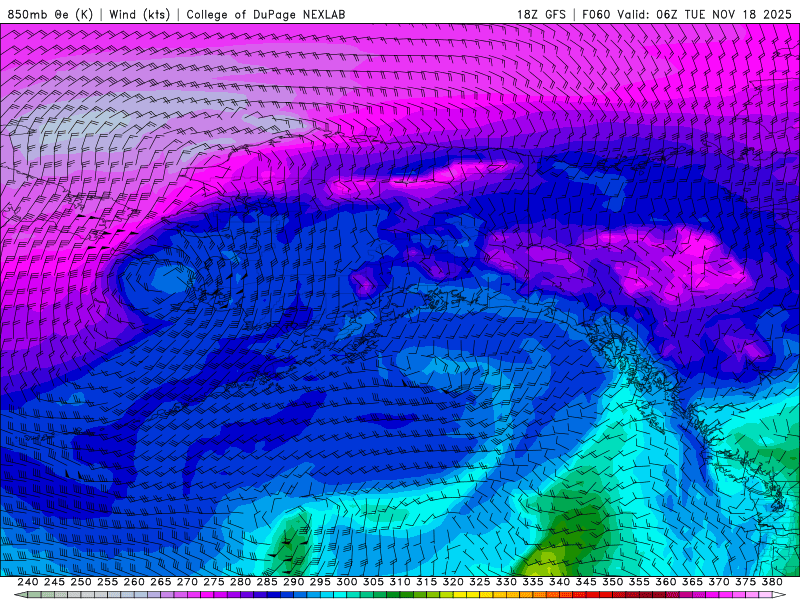Click the 370 value on the color scale

pyautogui.click(x=719, y=582)
